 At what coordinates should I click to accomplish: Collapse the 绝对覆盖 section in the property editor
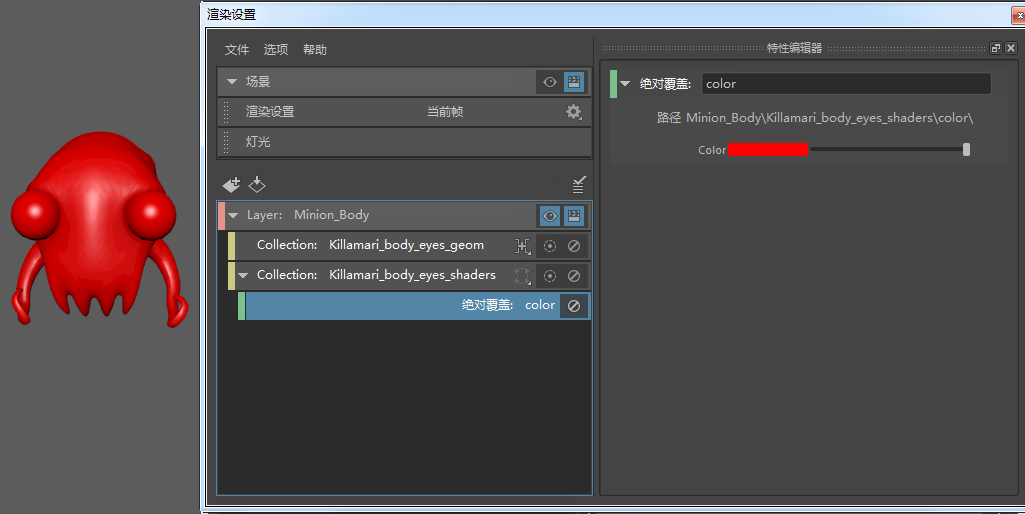click(x=625, y=84)
